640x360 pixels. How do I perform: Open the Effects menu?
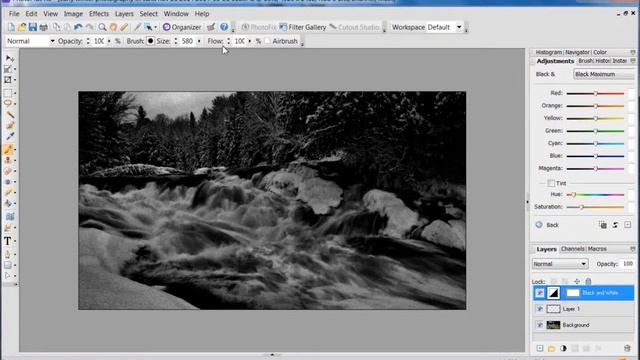click(x=99, y=14)
